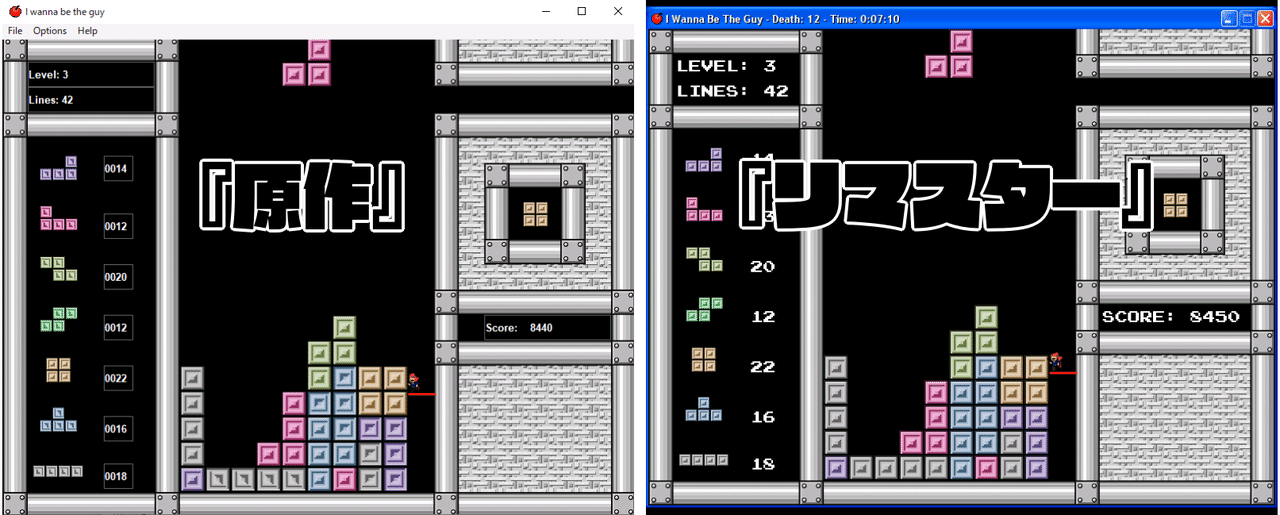Open the Options menu in left window
Viewport: 1280px width, 515px height.
pyautogui.click(x=50, y=31)
